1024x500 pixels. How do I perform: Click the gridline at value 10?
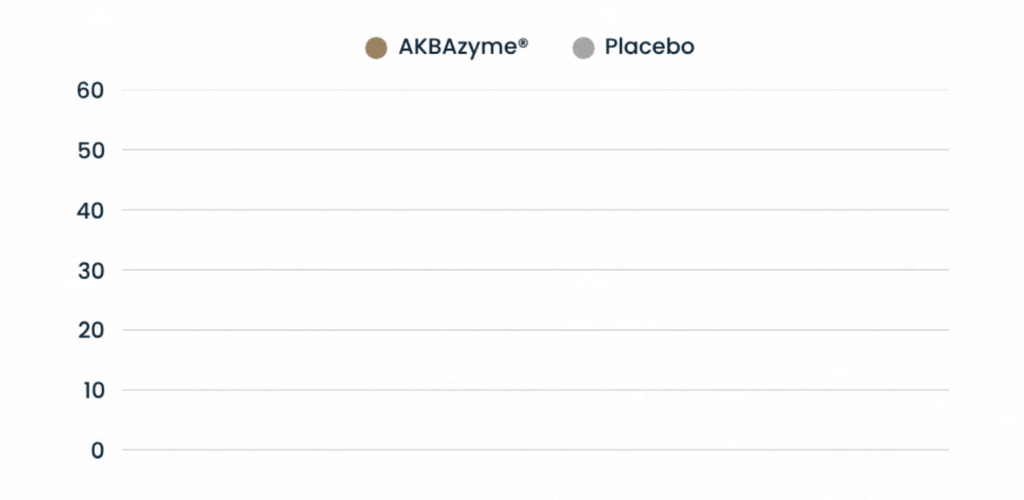click(535, 390)
